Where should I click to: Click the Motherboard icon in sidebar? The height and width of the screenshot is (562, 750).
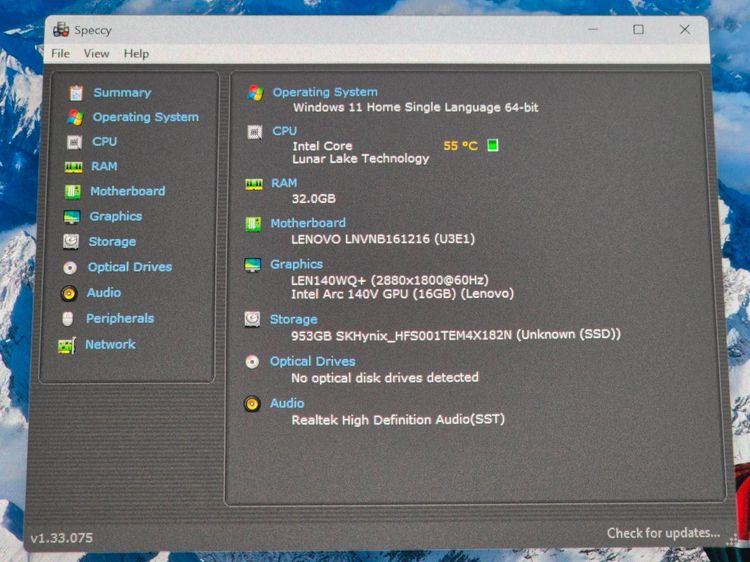click(73, 191)
